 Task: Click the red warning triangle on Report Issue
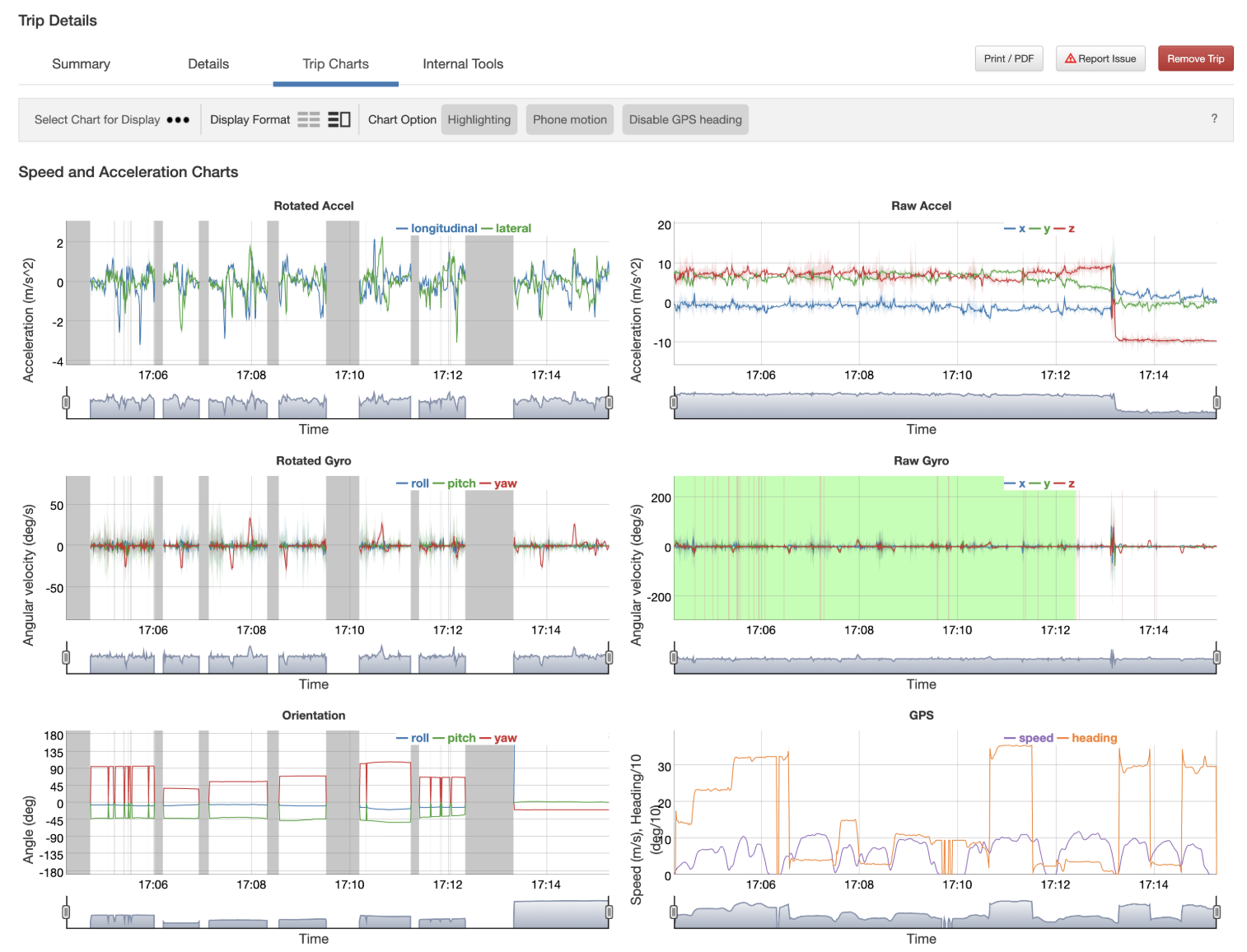pyautogui.click(x=1070, y=58)
